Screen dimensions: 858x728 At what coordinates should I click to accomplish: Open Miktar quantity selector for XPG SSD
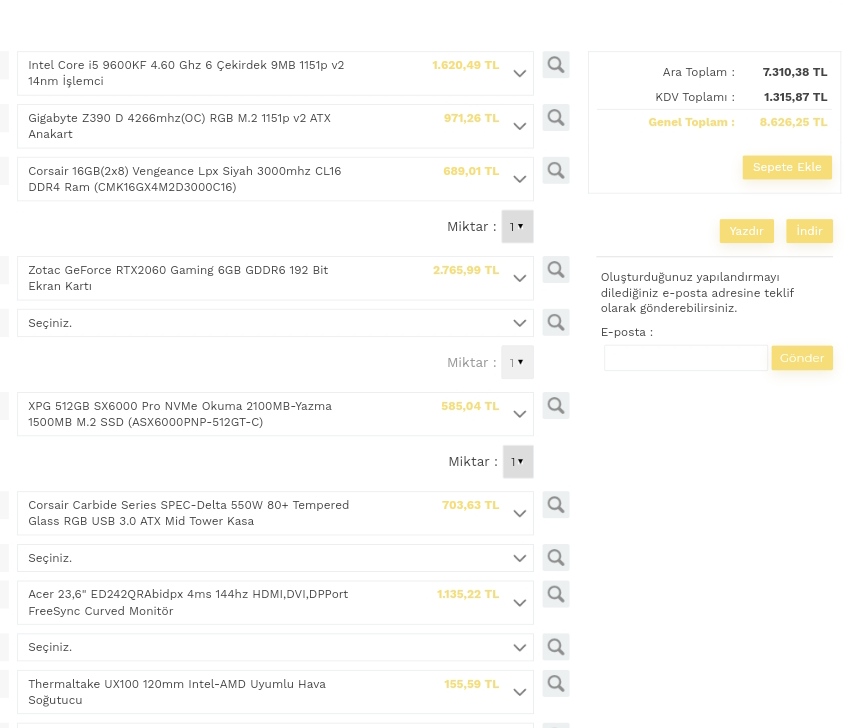click(x=517, y=462)
